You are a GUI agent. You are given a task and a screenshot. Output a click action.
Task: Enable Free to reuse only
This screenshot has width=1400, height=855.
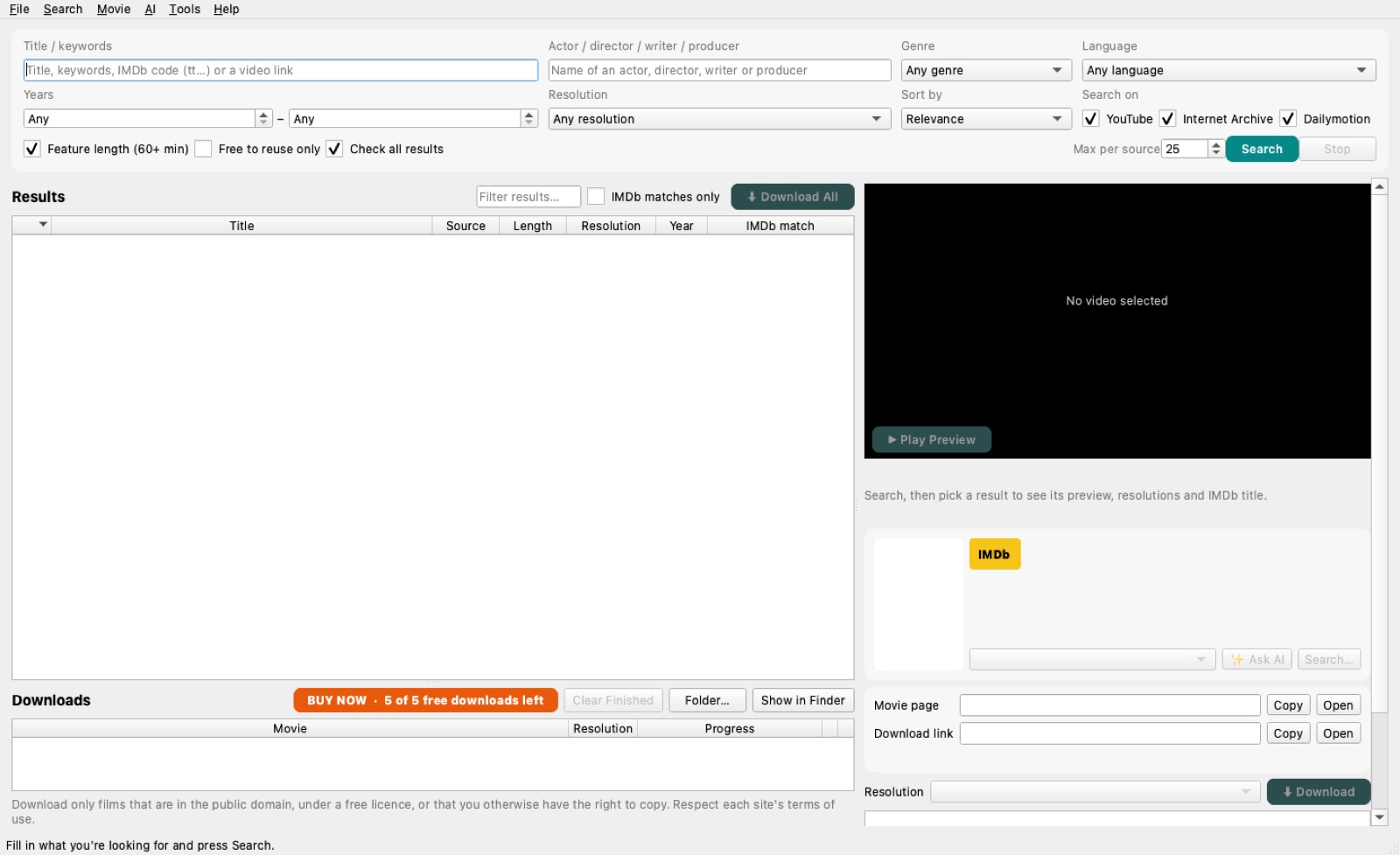(x=203, y=149)
